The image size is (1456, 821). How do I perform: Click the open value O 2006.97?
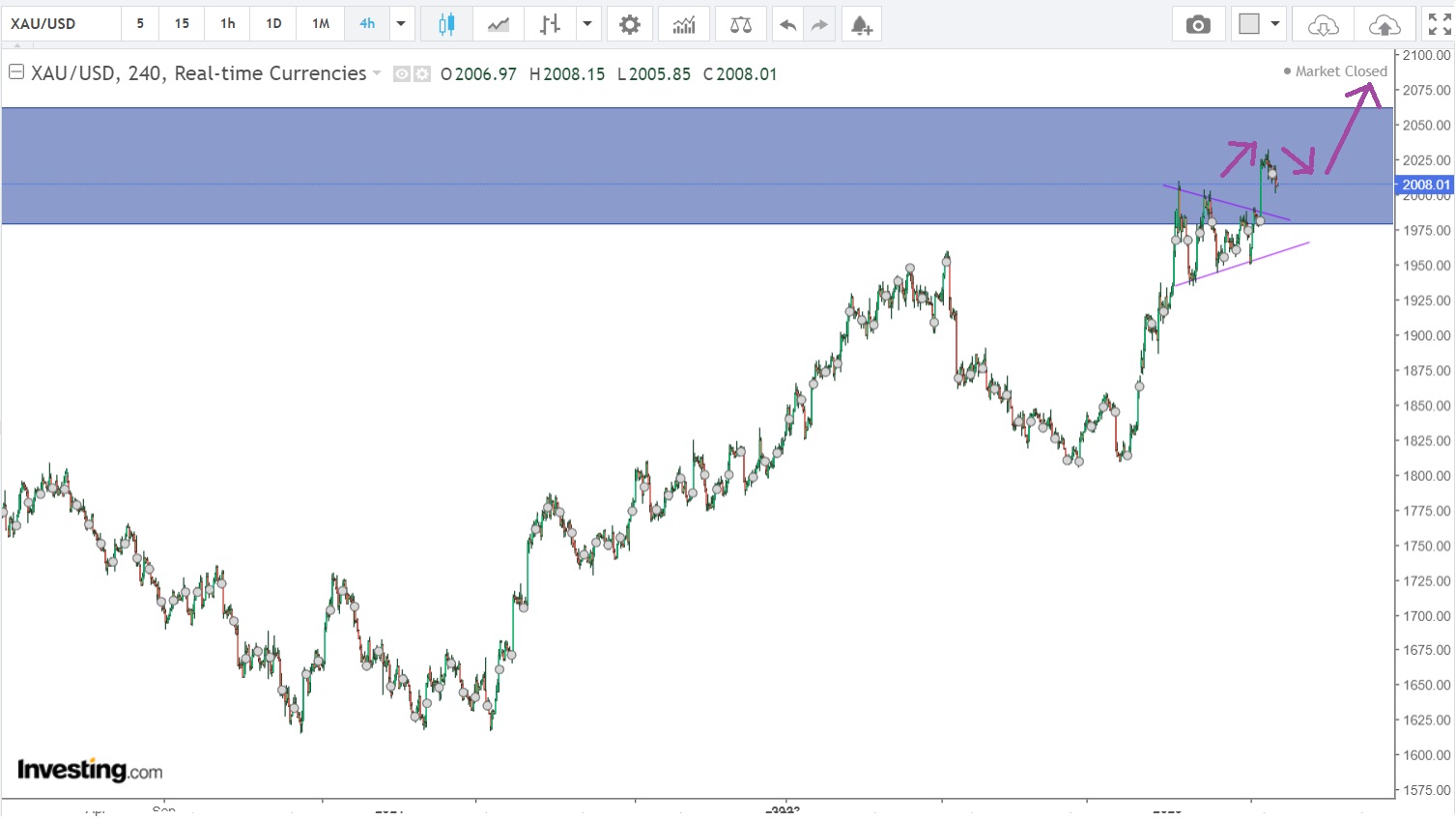(478, 73)
